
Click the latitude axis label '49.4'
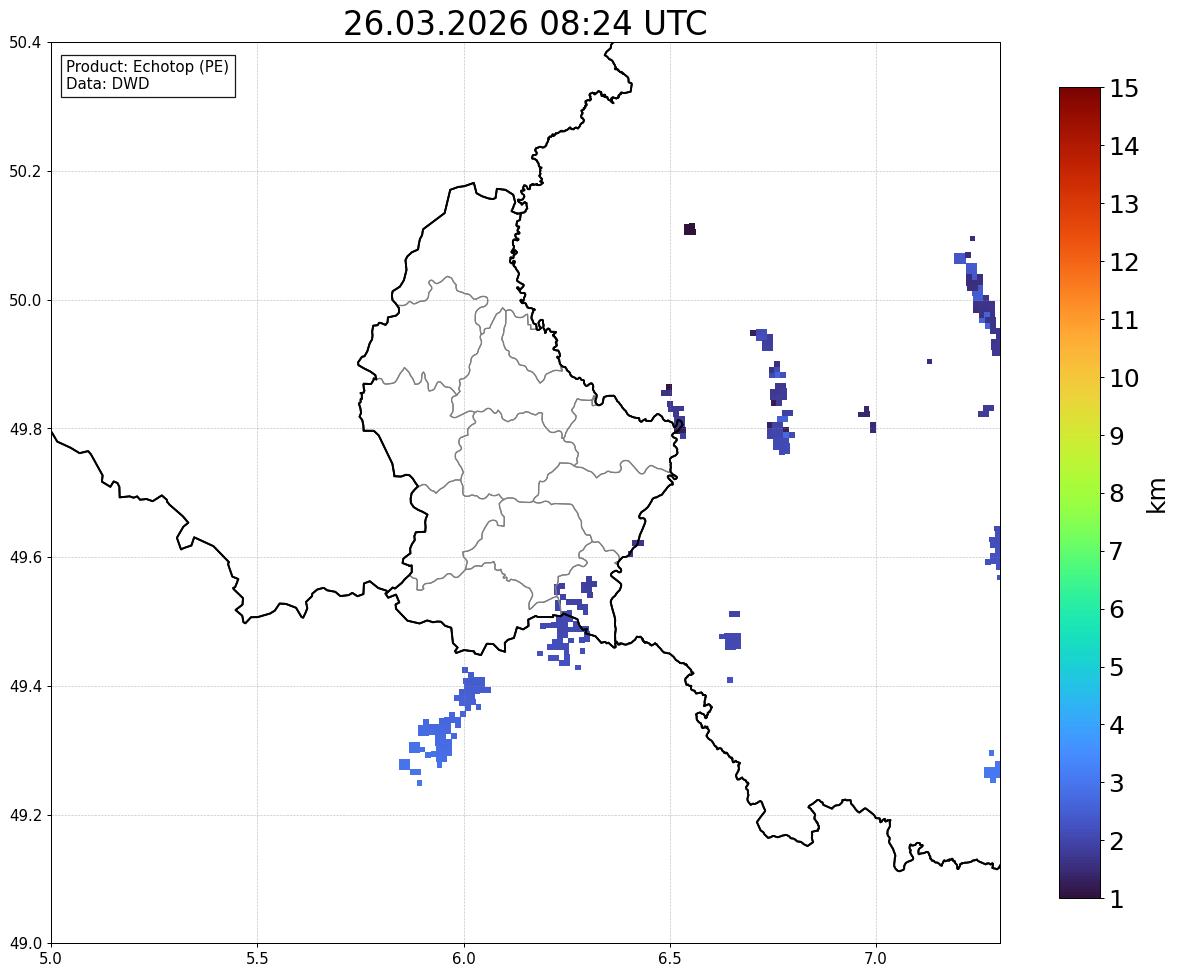coord(25,686)
